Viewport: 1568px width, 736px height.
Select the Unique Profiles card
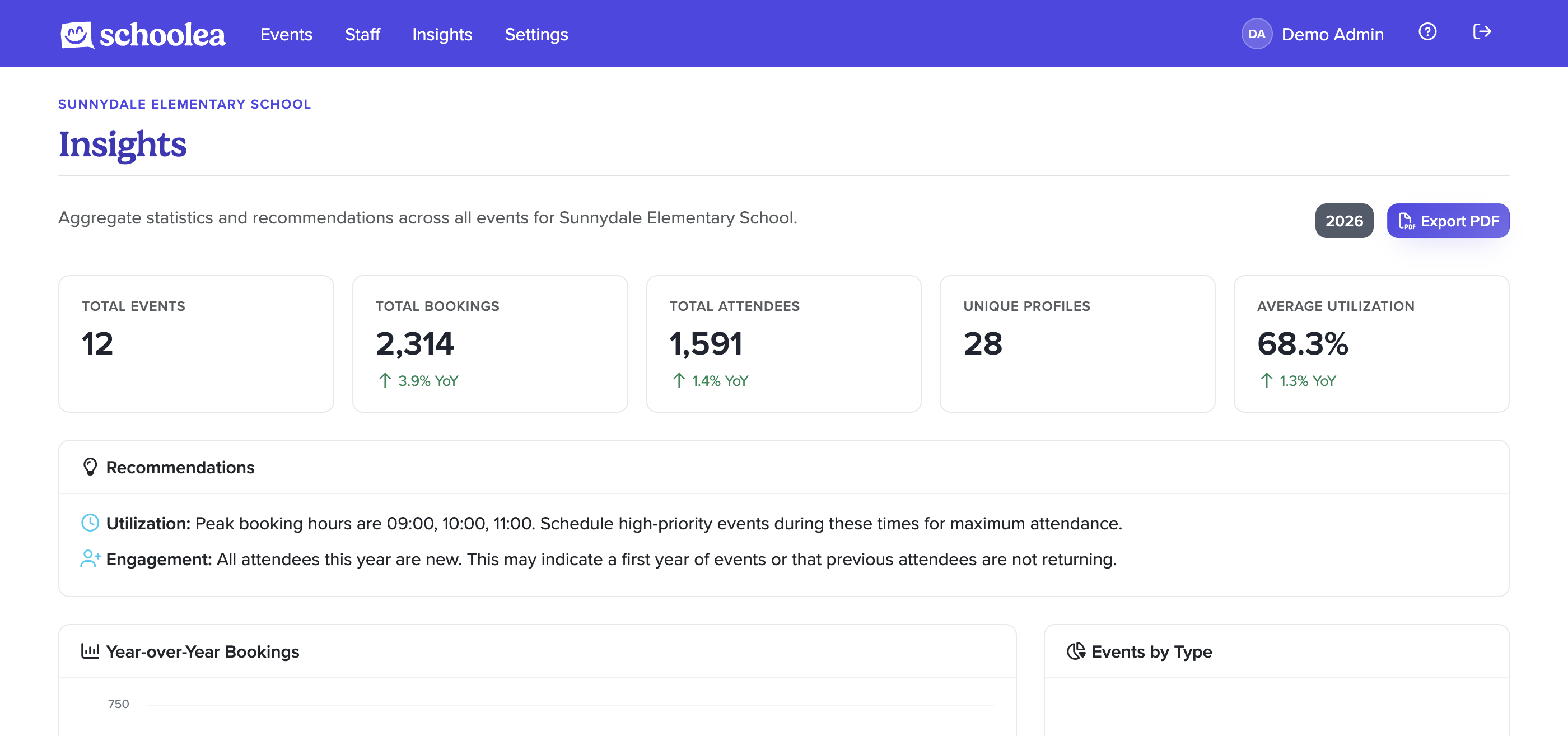coord(1077,344)
